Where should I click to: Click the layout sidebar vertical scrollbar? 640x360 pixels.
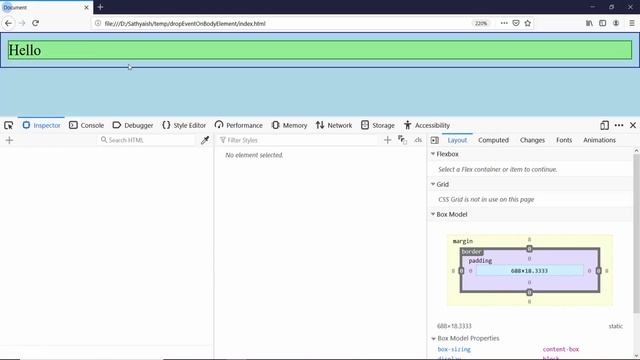pos(636,233)
